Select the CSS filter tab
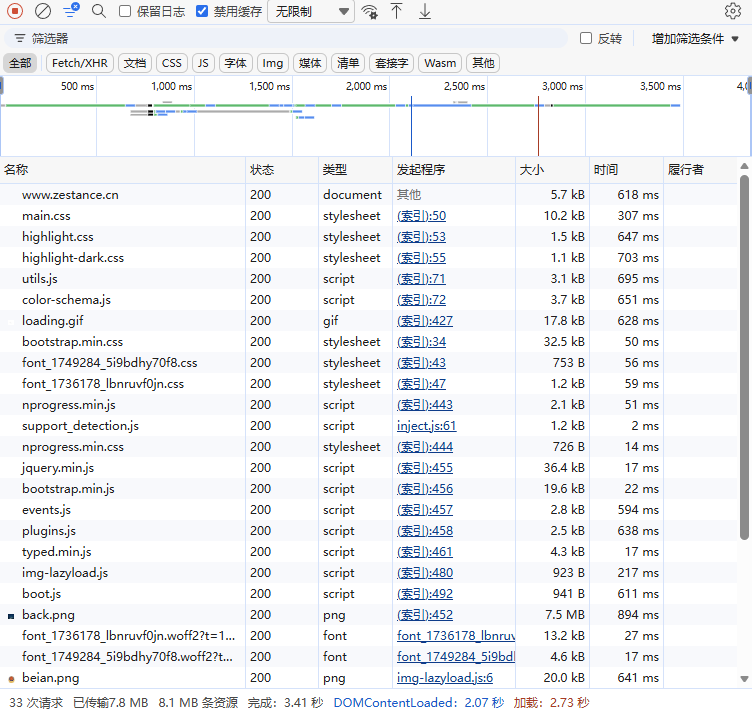Screen dimensions: 752x714 tap(172, 63)
